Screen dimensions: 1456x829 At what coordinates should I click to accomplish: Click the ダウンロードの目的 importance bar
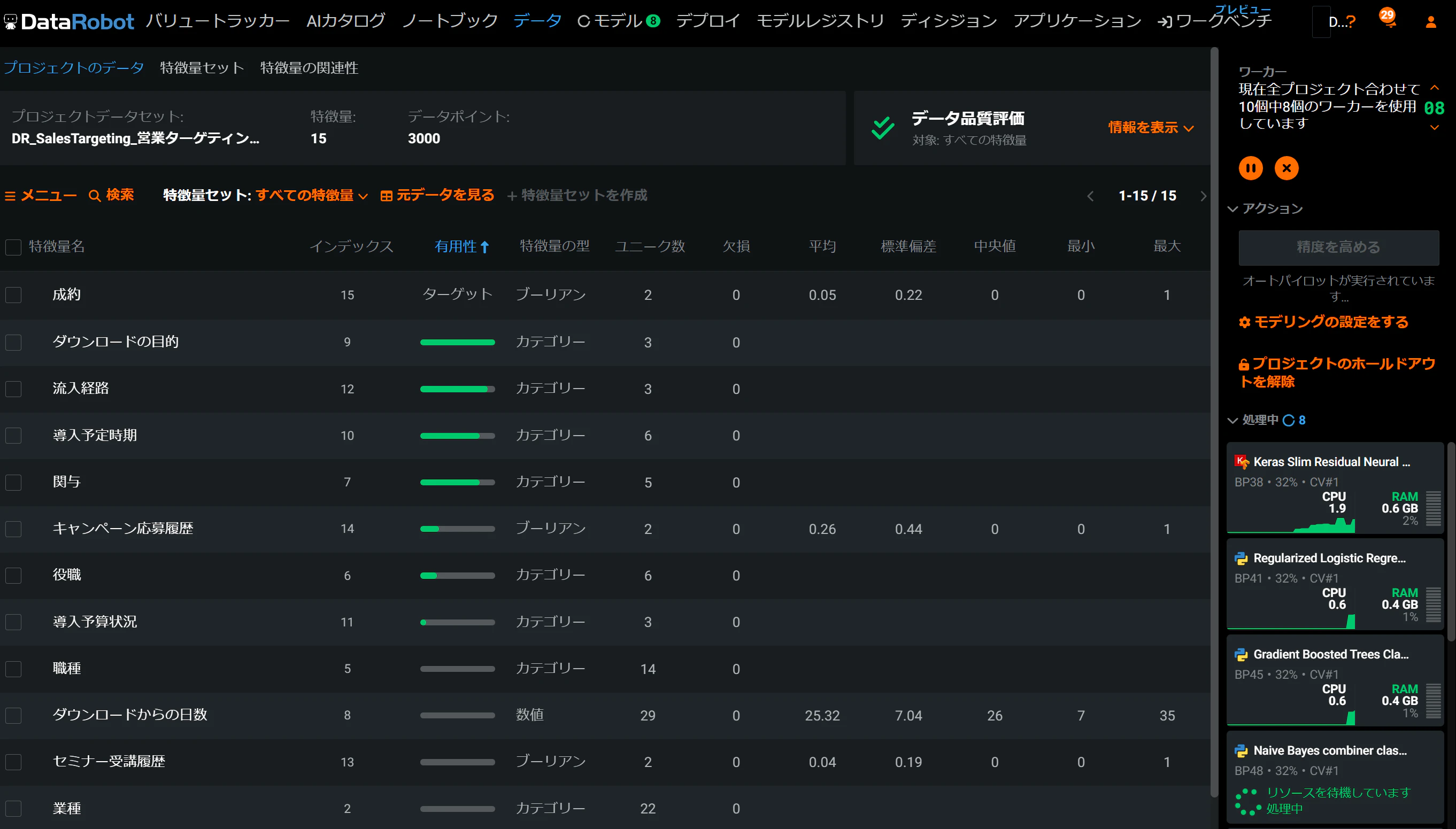click(x=457, y=342)
